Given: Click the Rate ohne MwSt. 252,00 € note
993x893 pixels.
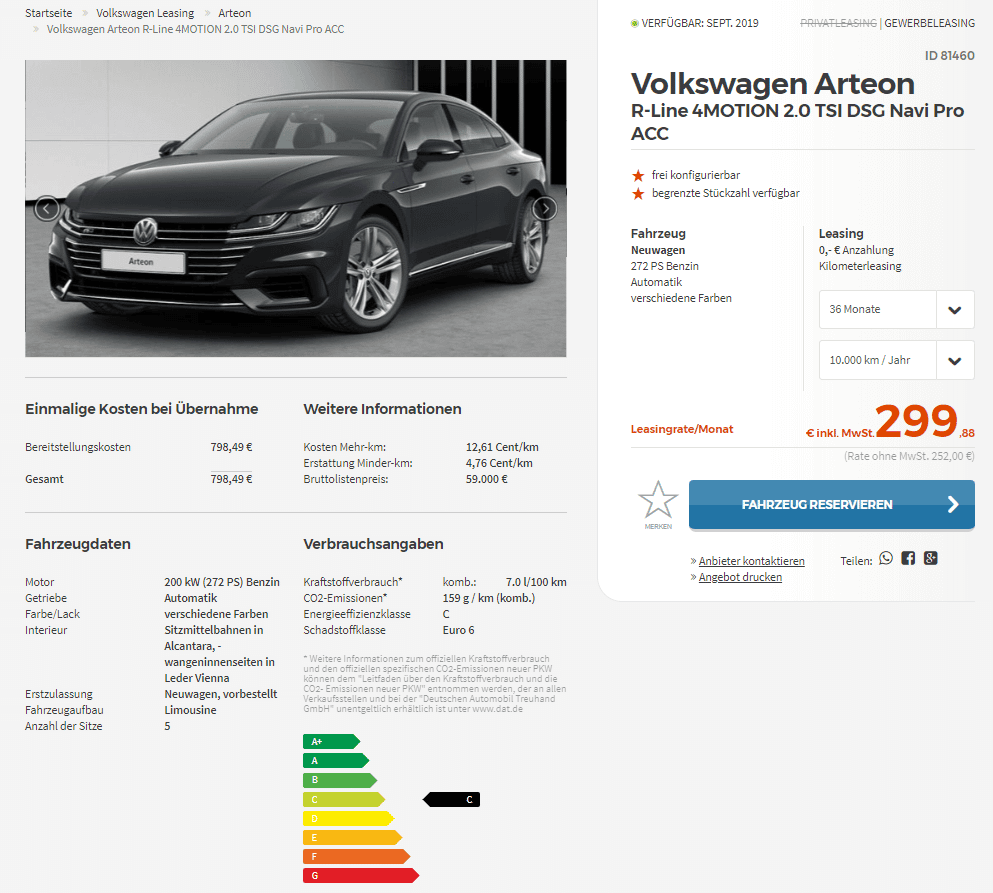Looking at the screenshot, I should [909, 456].
